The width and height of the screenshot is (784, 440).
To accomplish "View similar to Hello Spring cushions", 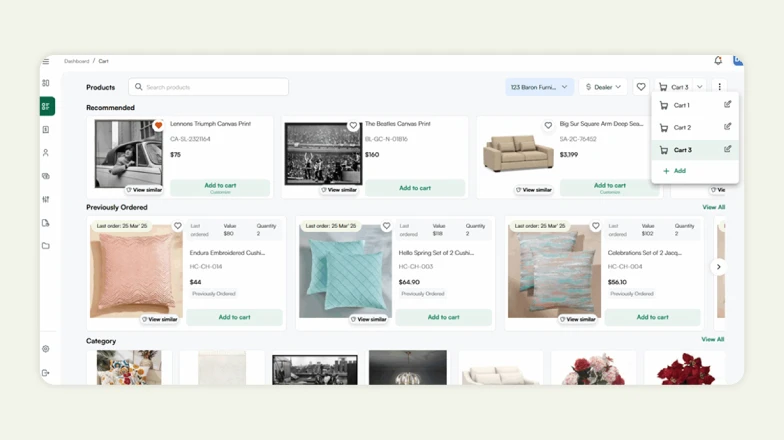I will pos(368,319).
